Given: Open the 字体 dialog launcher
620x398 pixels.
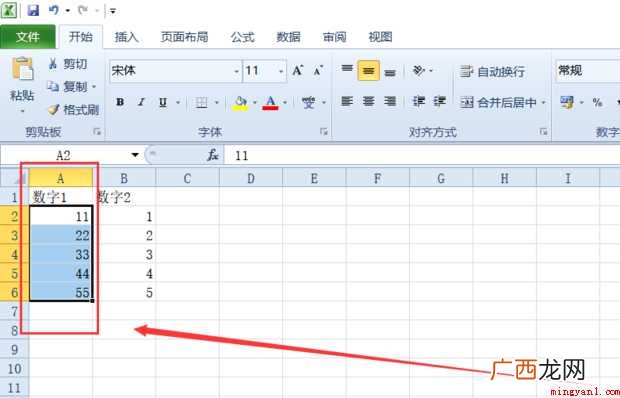Looking at the screenshot, I should tap(324, 132).
